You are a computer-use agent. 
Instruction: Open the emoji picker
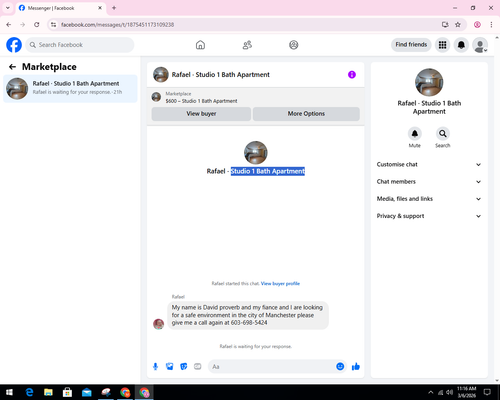click(x=340, y=367)
